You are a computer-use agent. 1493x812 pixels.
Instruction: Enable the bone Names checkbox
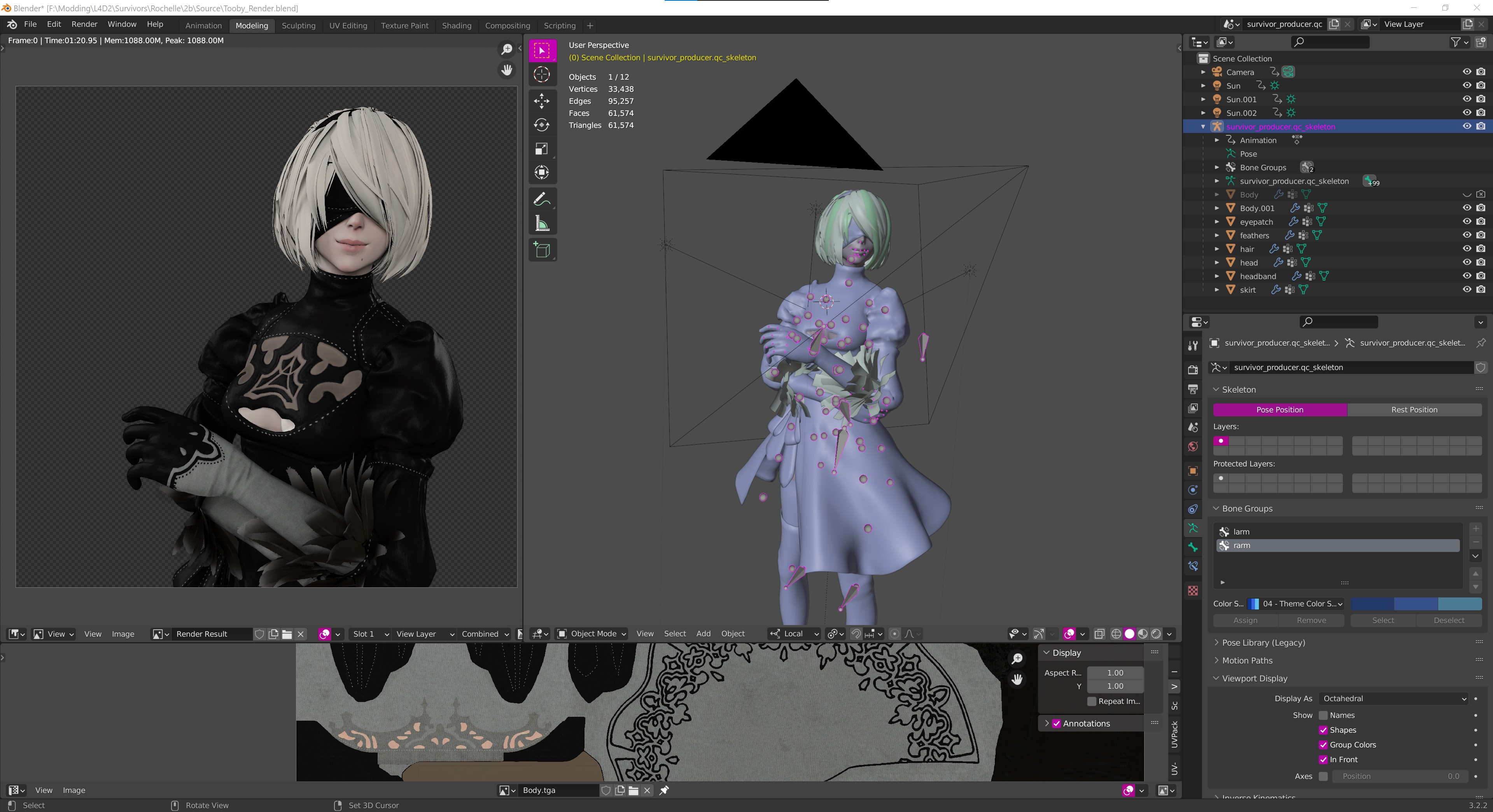coord(1323,715)
